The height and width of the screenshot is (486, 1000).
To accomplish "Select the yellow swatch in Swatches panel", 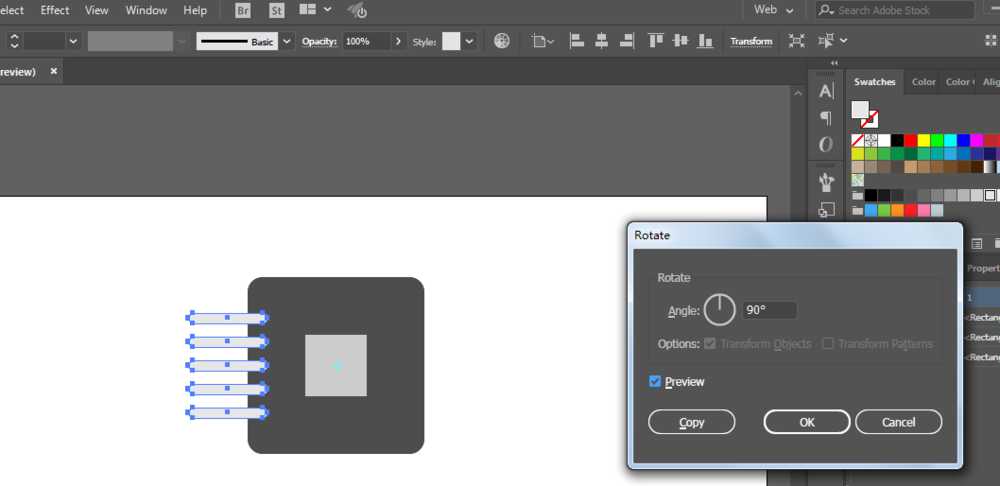I will [923, 141].
